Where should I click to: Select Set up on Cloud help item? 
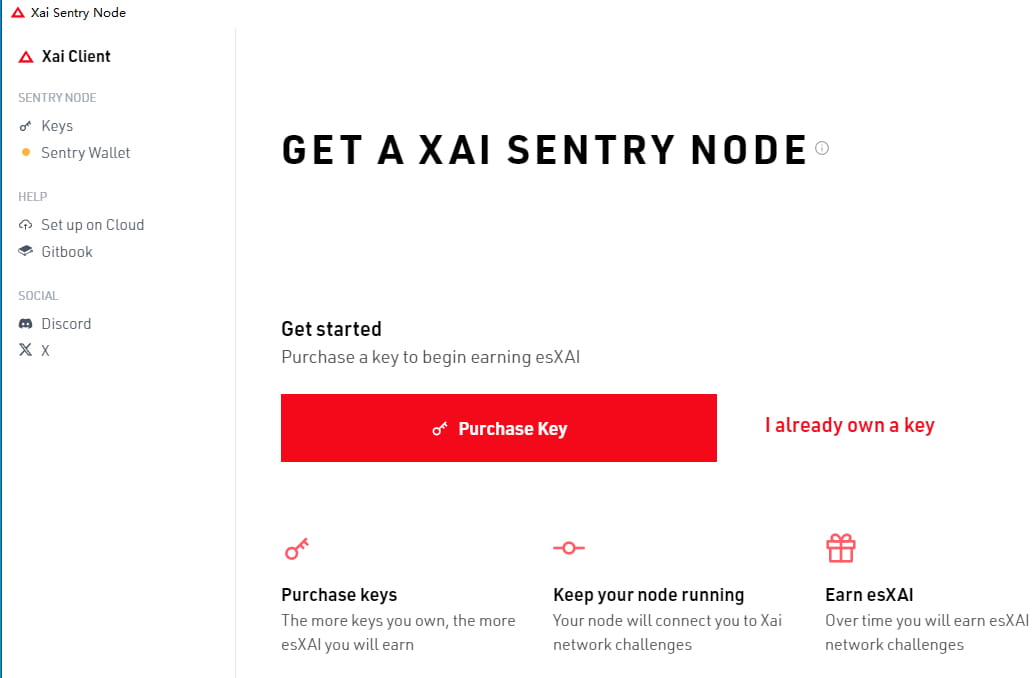(92, 225)
